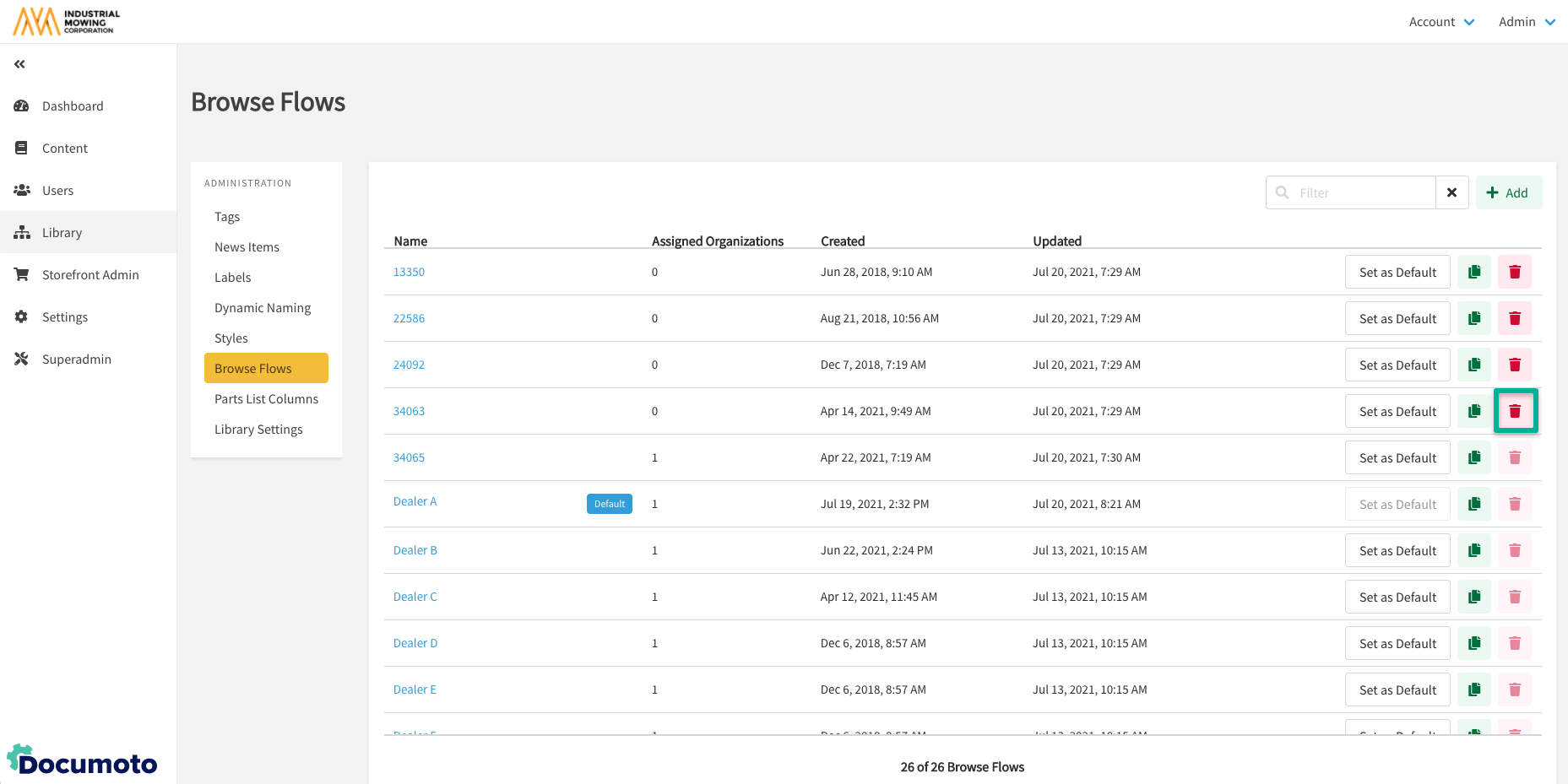
Task: Copy the Dealer A browse flow
Action: [1474, 504]
